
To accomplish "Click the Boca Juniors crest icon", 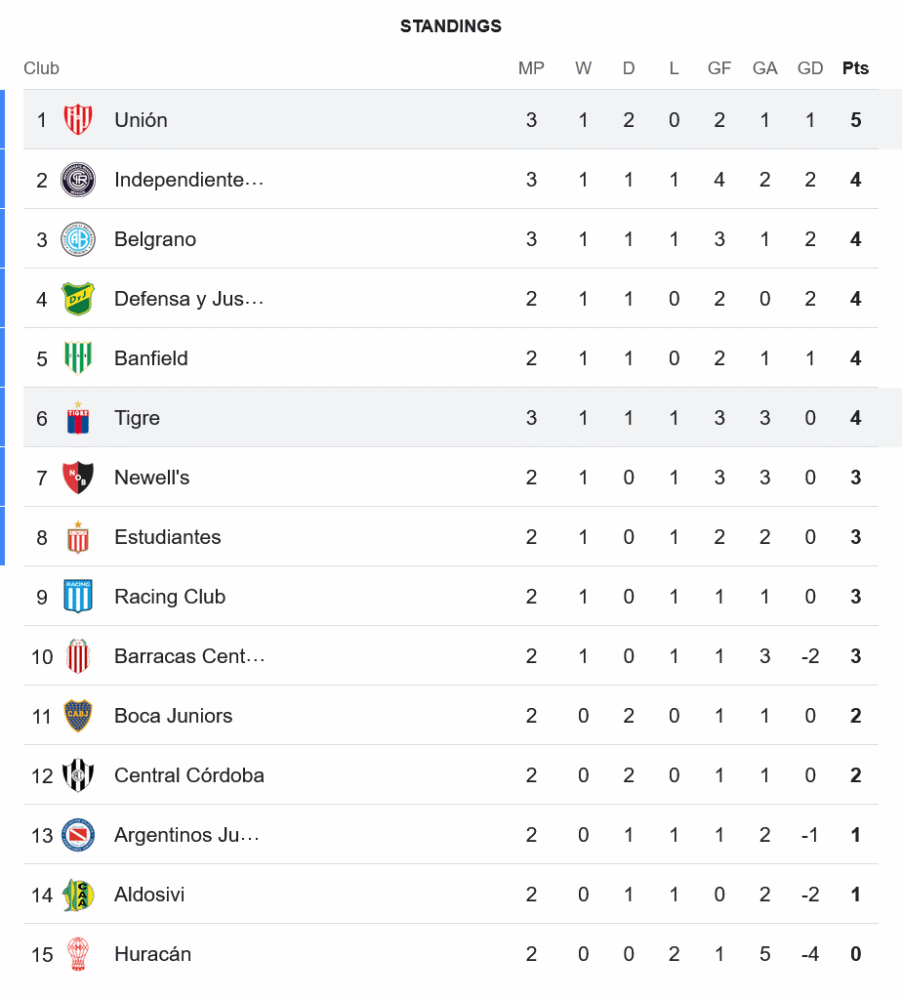I will 78,716.
